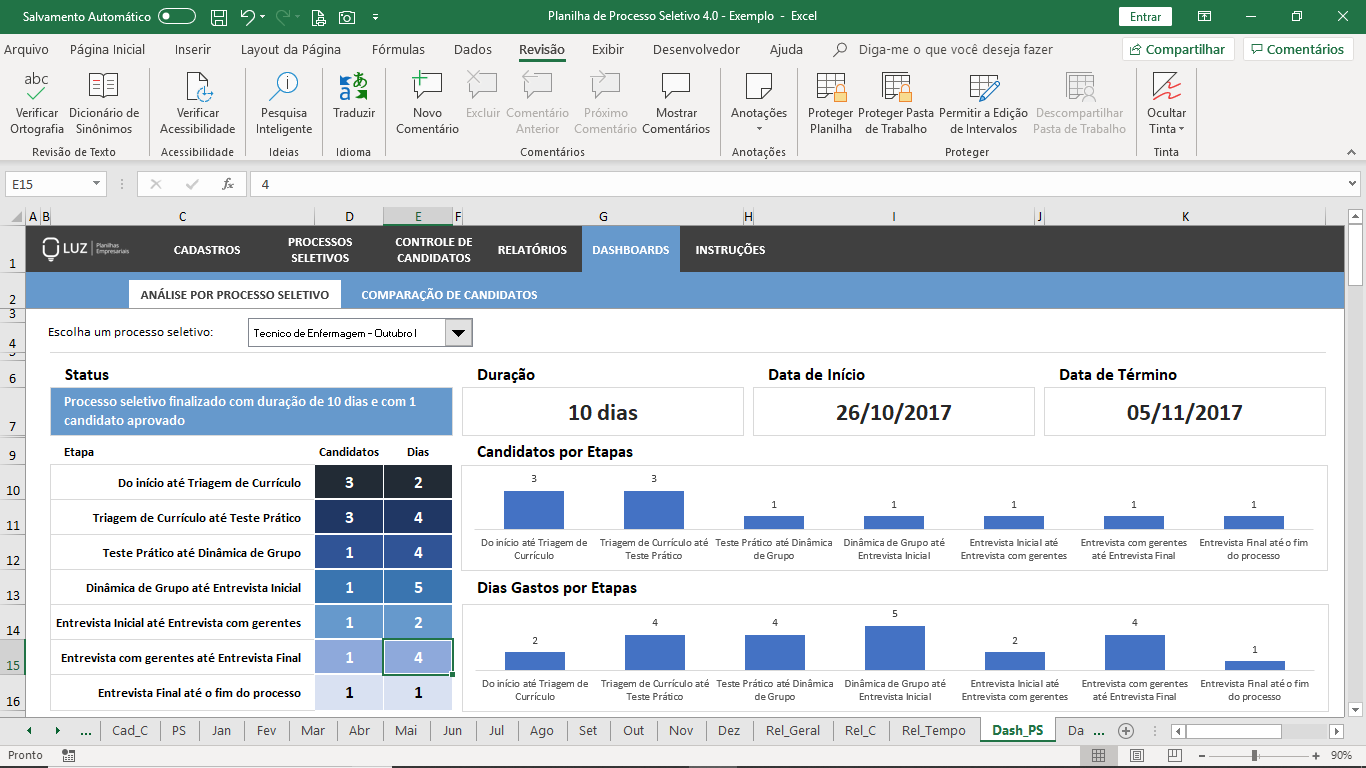Open the Undo history dropdown arrow
Viewport: 1366px width, 768px height.
(263, 17)
